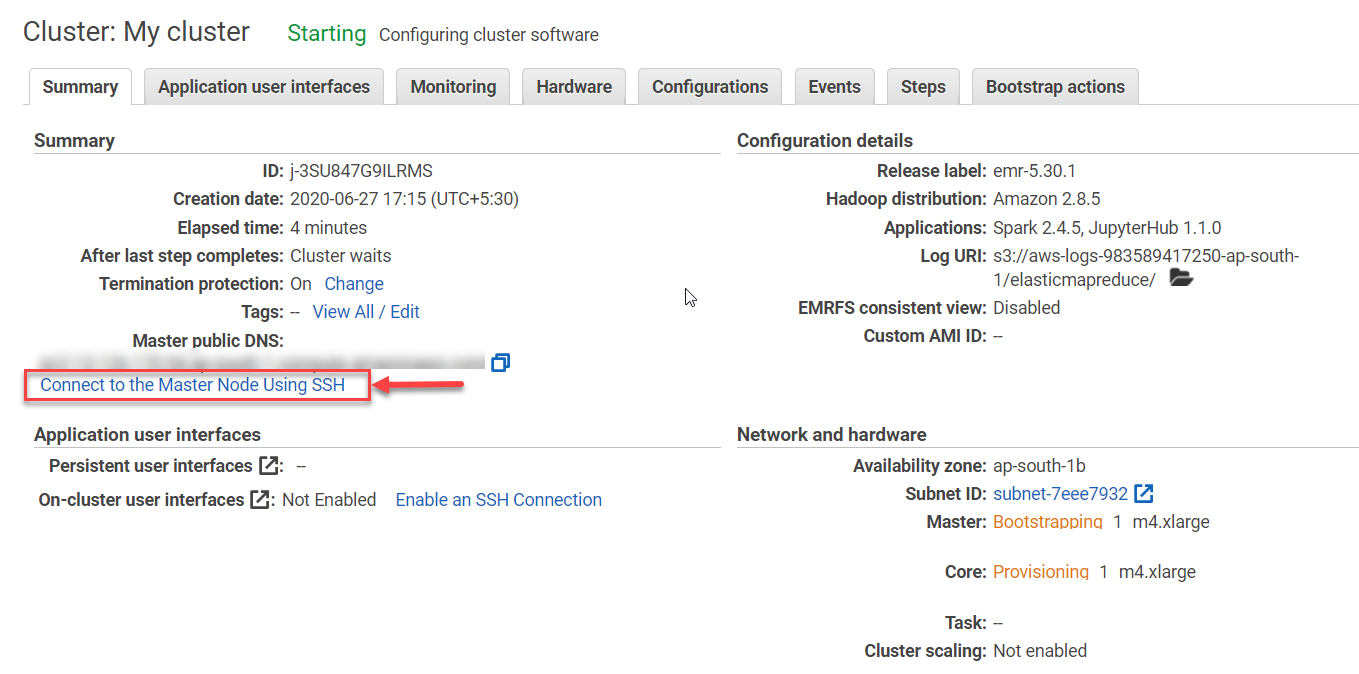This screenshot has width=1359, height=674.
Task: Select the Hardware tab
Action: 574,87
